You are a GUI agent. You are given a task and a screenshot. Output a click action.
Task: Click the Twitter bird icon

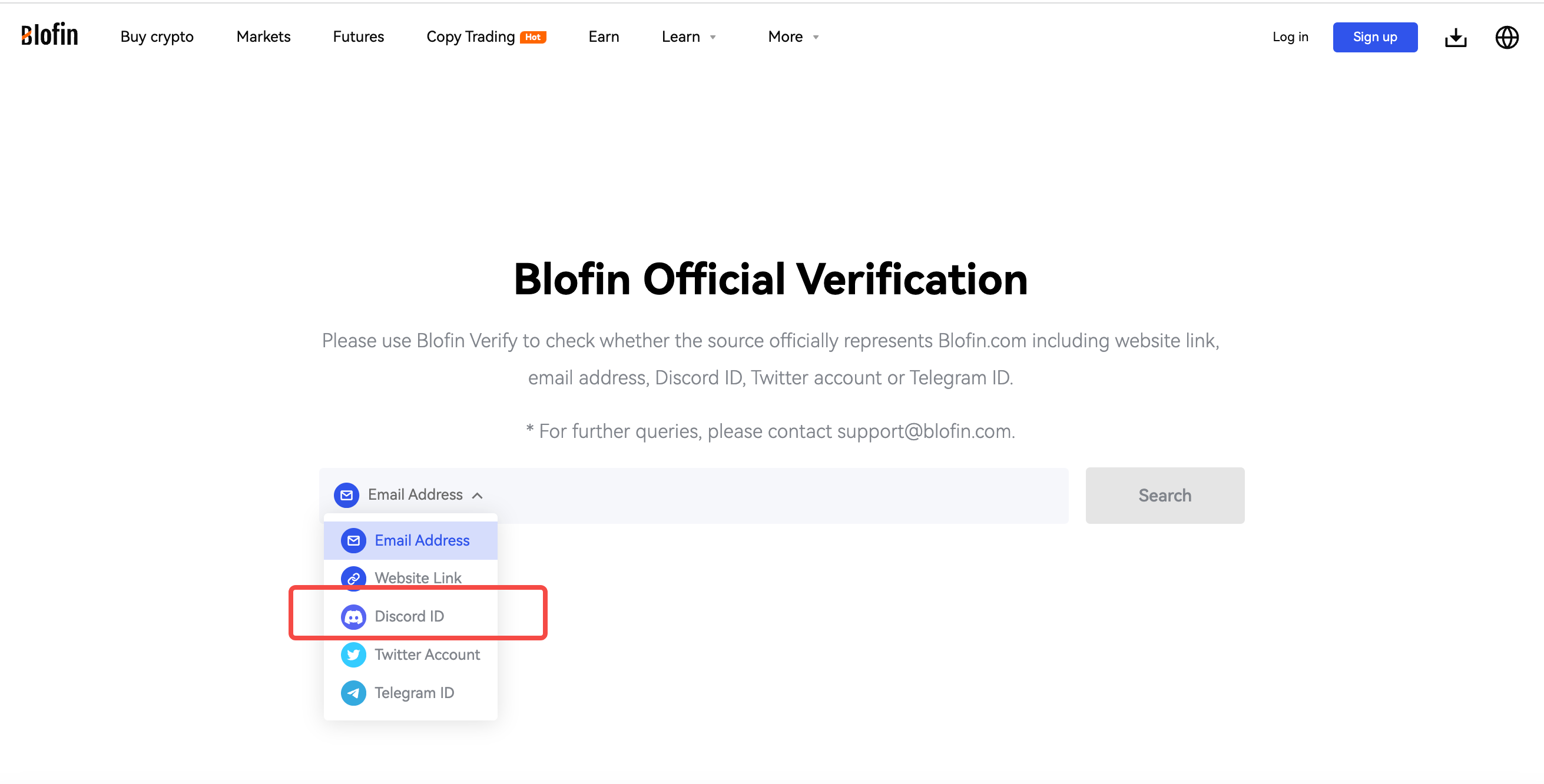[353, 655]
